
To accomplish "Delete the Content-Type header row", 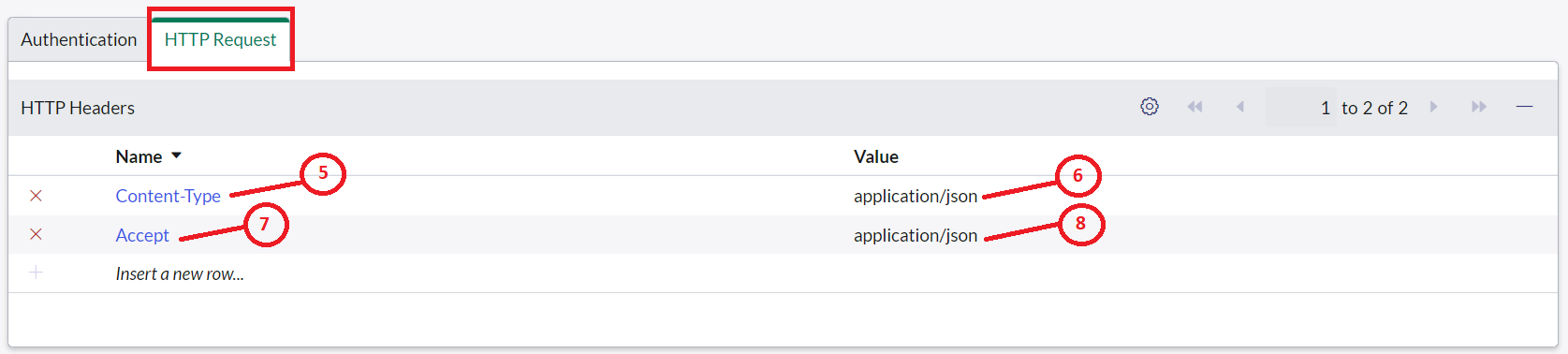I will (36, 196).
